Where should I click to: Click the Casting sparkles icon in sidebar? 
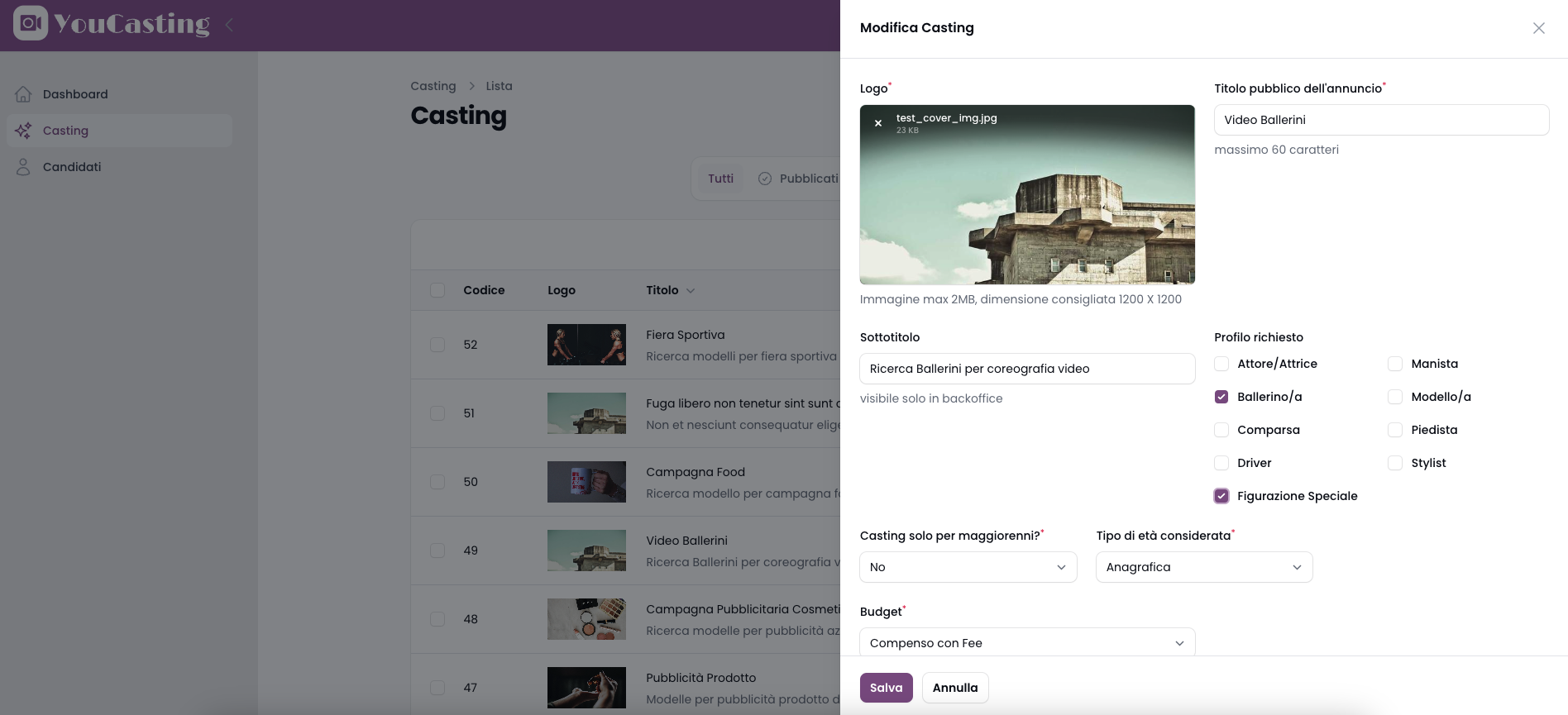point(23,131)
